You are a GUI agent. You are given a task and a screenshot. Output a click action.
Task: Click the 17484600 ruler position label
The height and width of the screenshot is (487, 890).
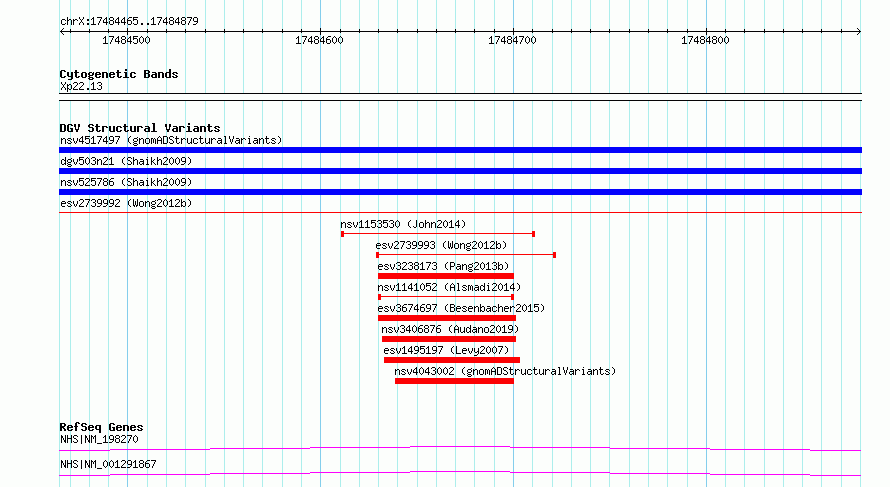click(x=319, y=40)
